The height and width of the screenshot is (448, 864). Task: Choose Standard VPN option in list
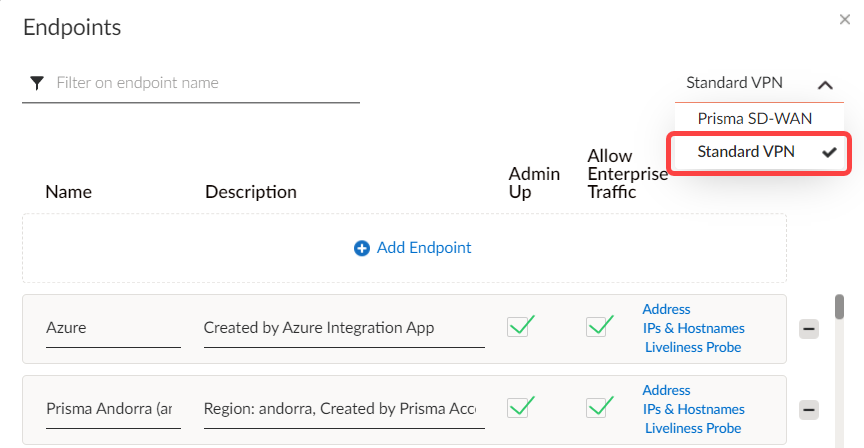[746, 152]
